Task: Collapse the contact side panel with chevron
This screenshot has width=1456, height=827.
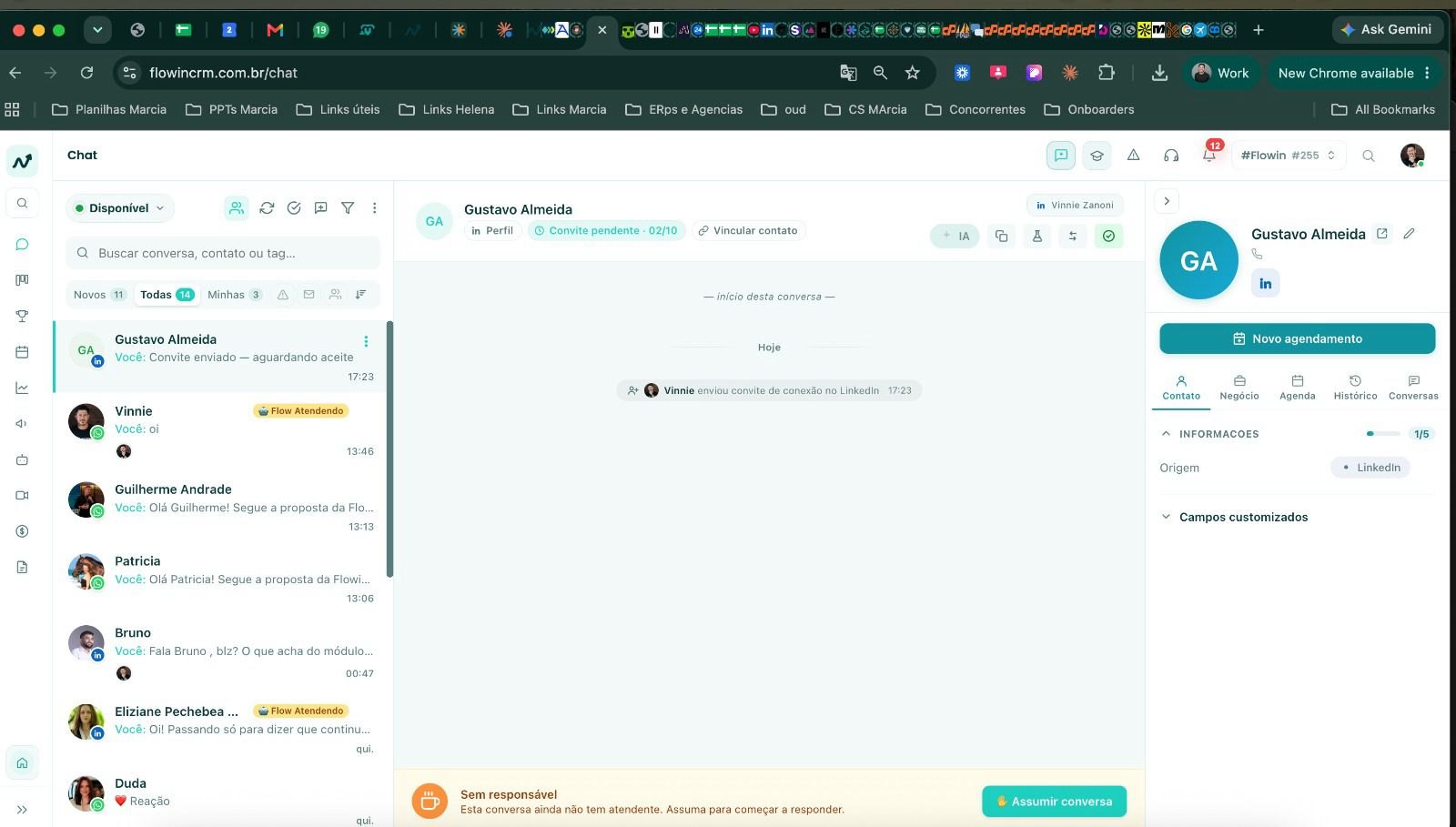Action: click(x=1167, y=201)
